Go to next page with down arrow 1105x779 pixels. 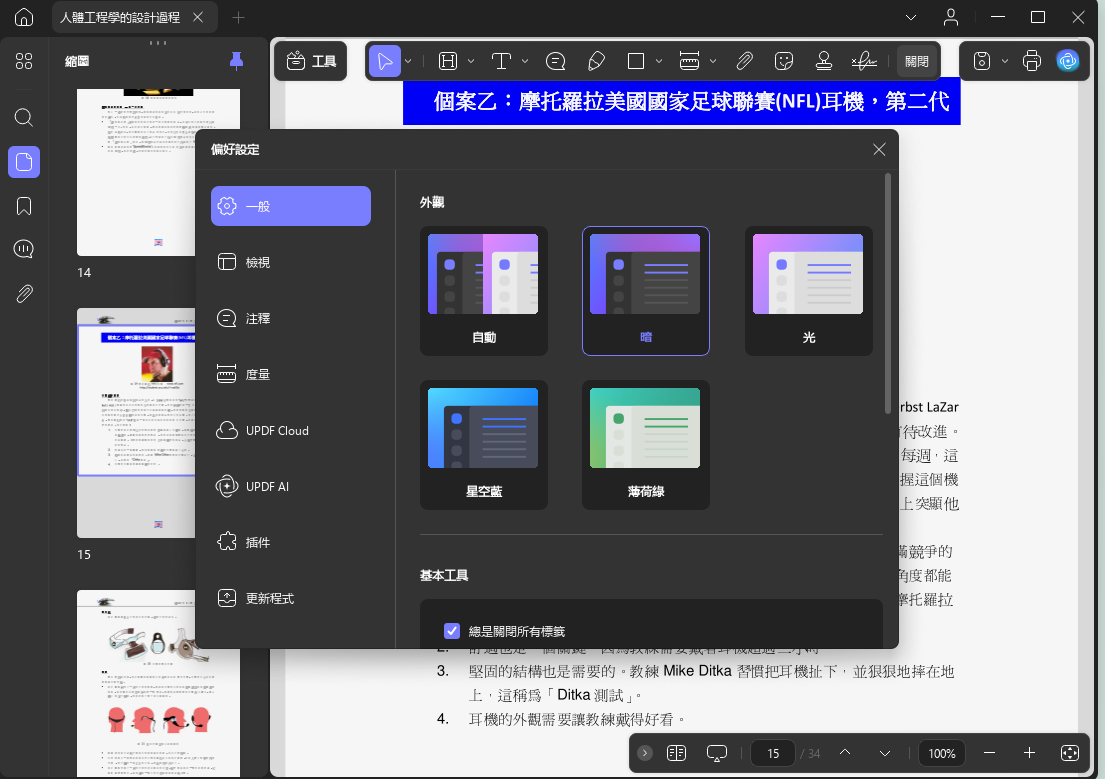tap(885, 753)
